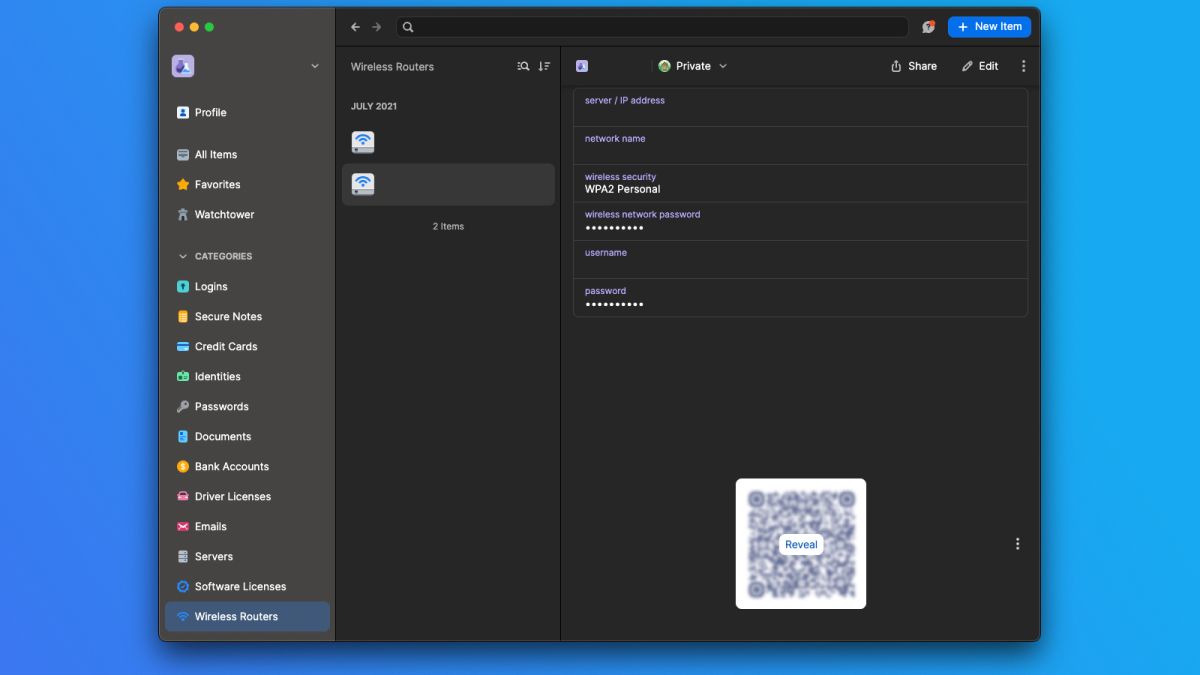Viewport: 1200px width, 675px height.
Task: Open the Watchtower section
Action: pyautogui.click(x=224, y=214)
